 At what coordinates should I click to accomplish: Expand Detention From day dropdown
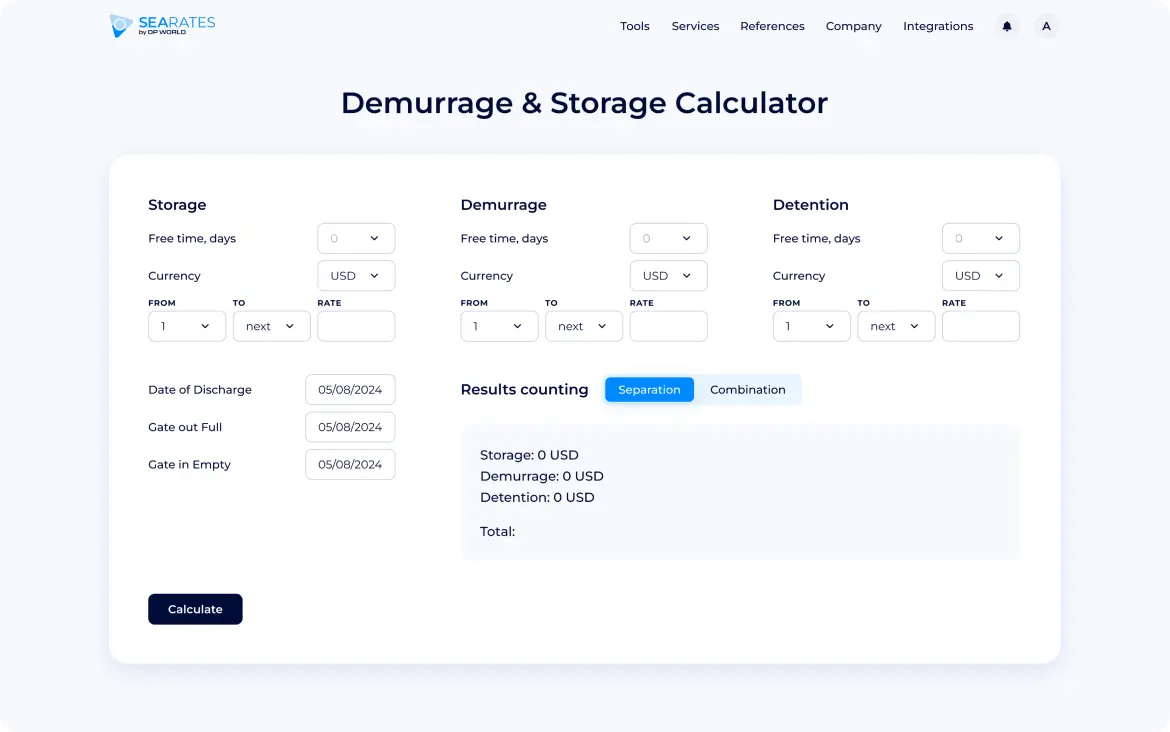(811, 327)
